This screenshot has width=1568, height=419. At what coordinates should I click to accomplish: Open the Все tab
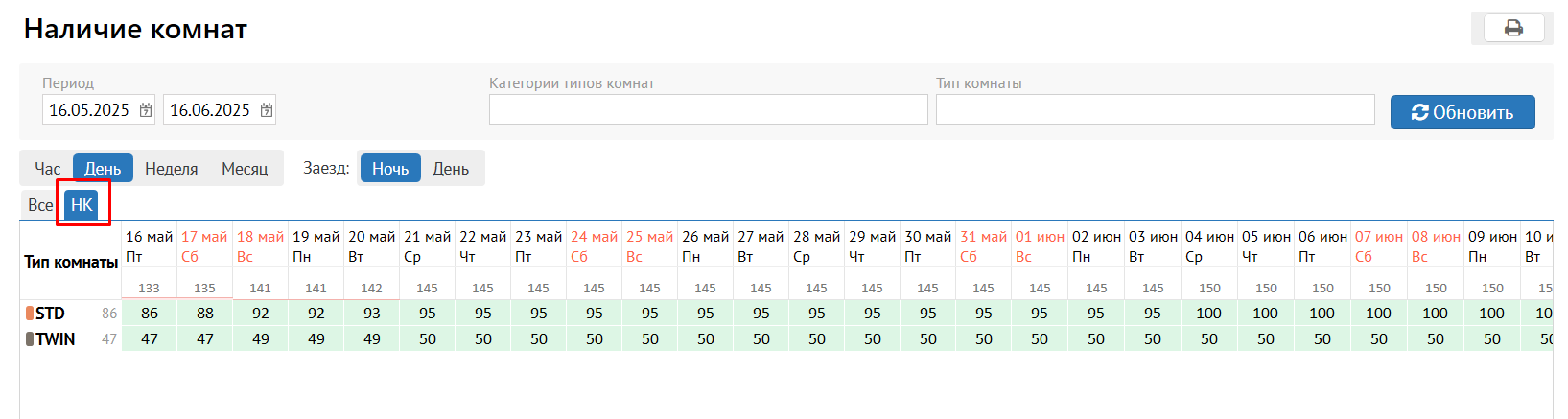point(40,205)
